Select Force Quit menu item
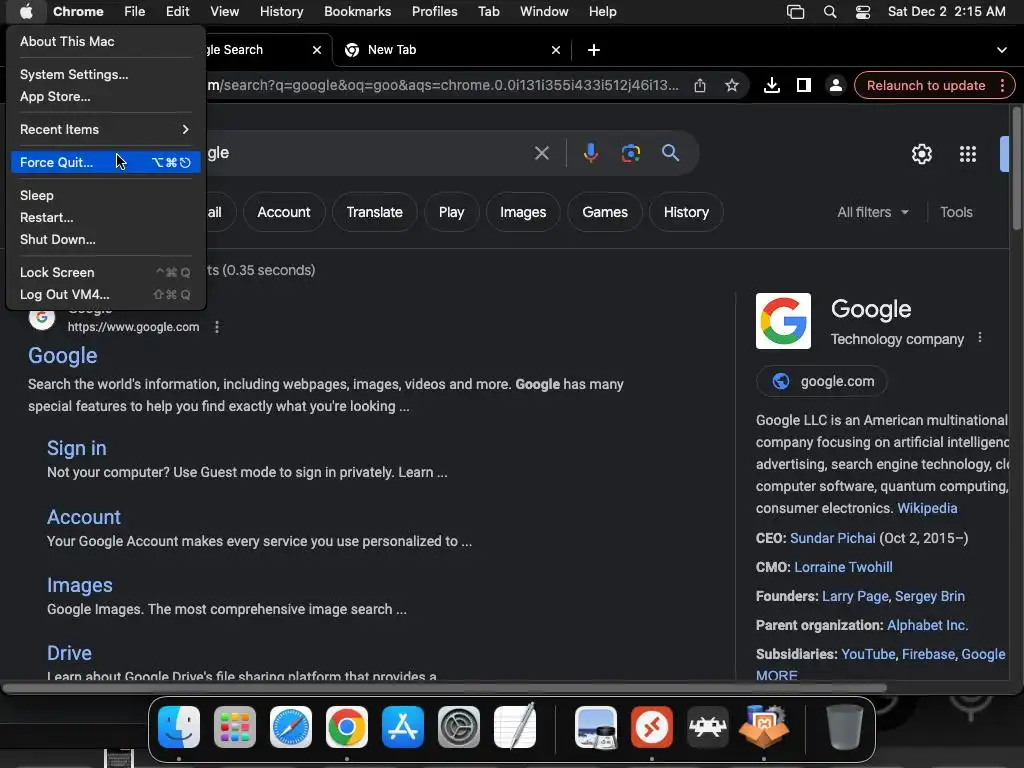The width and height of the screenshot is (1024, 768). pyautogui.click(x=105, y=162)
